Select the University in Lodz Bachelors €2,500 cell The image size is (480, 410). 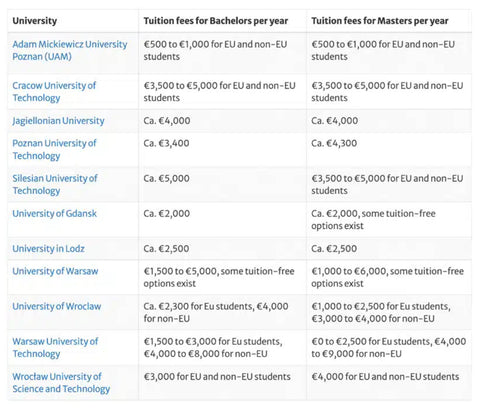tap(223, 249)
